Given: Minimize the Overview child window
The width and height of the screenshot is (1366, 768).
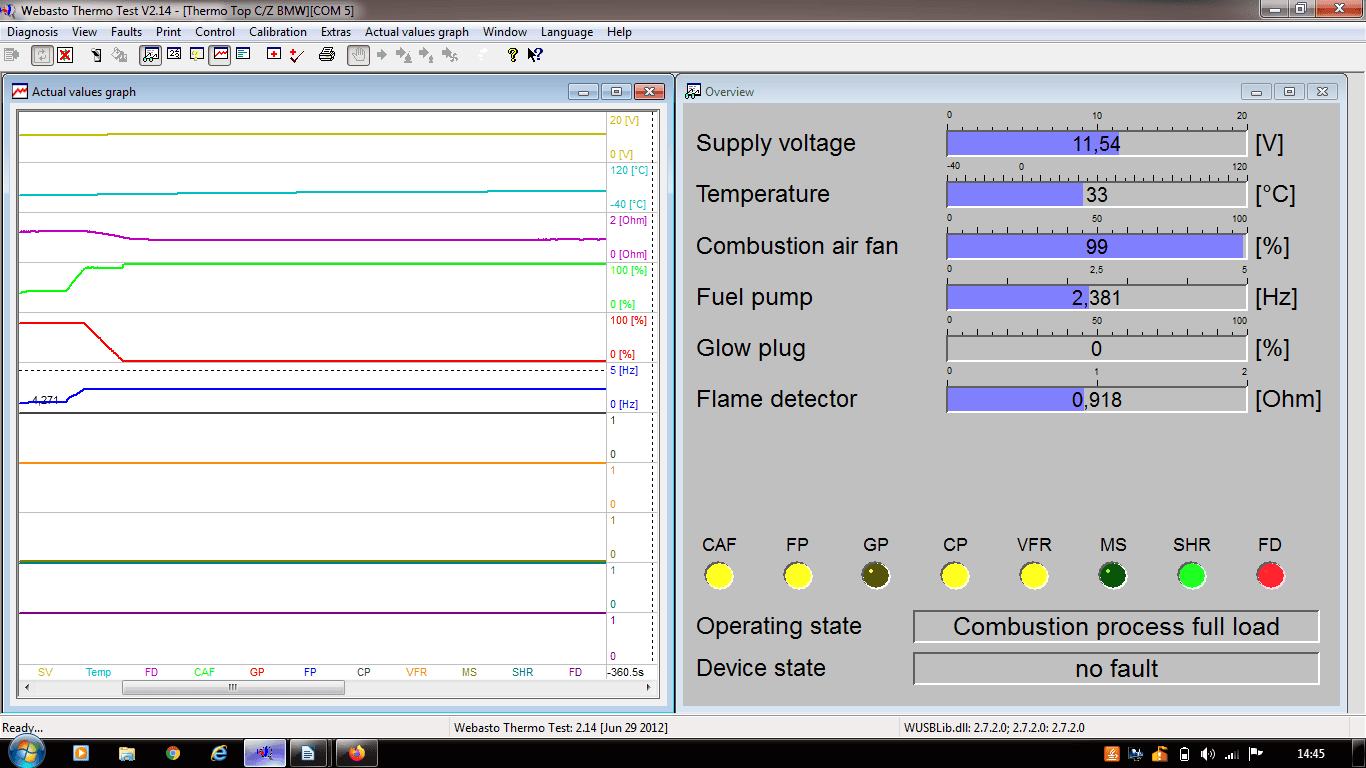Looking at the screenshot, I should click(x=1257, y=91).
